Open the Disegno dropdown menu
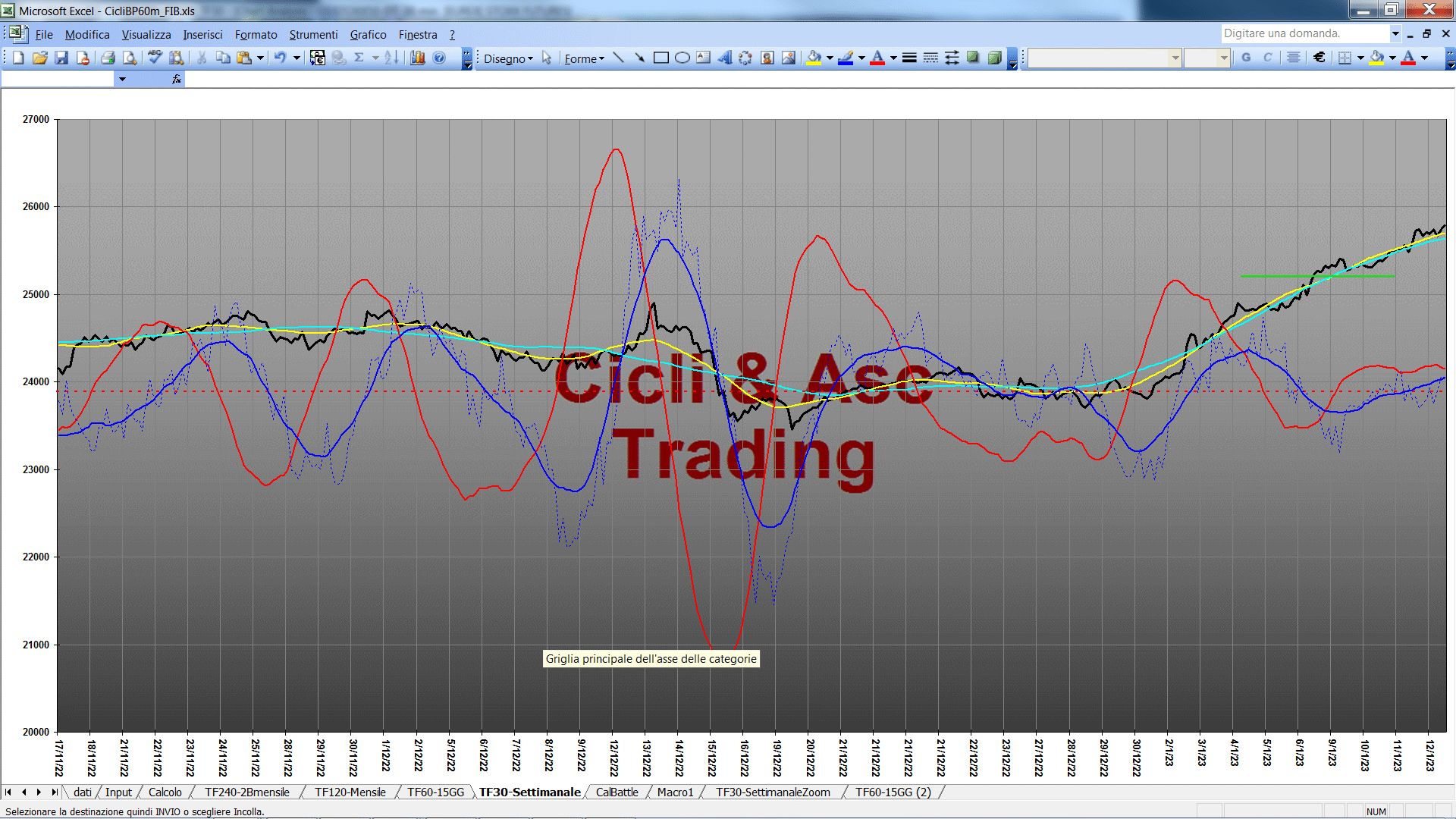The image size is (1456, 819). coord(508,58)
